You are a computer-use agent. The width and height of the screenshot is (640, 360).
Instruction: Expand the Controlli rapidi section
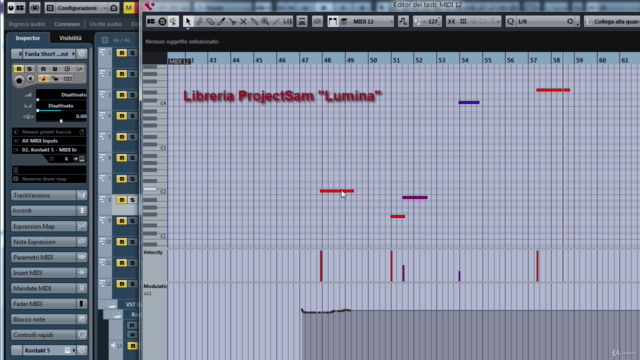[49, 335]
